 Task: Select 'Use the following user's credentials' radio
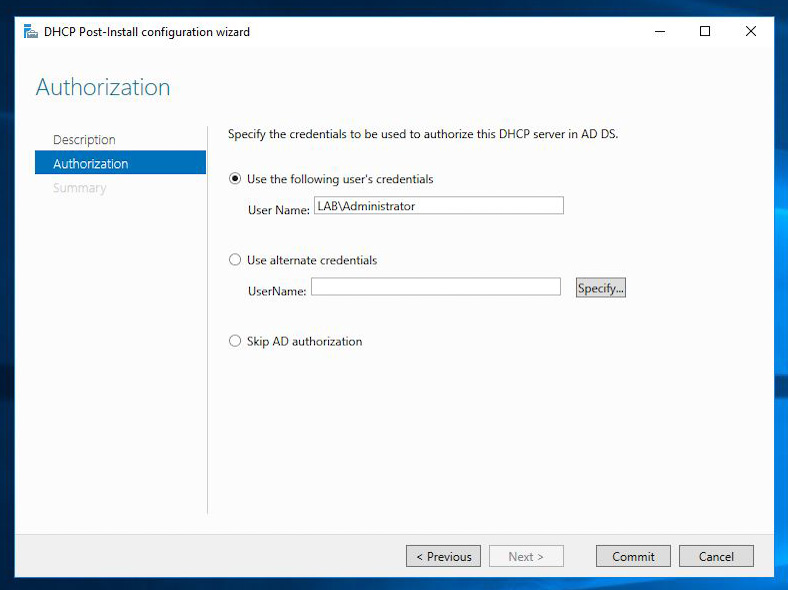coord(235,179)
